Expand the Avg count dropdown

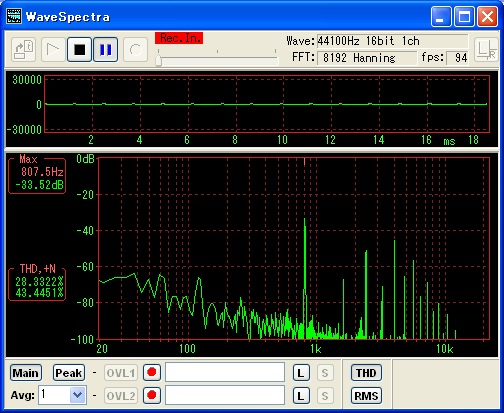pos(78,395)
